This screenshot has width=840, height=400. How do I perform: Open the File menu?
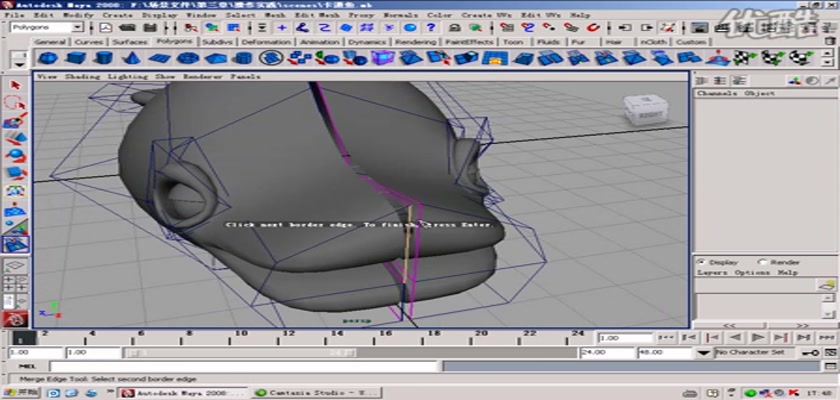pos(14,15)
